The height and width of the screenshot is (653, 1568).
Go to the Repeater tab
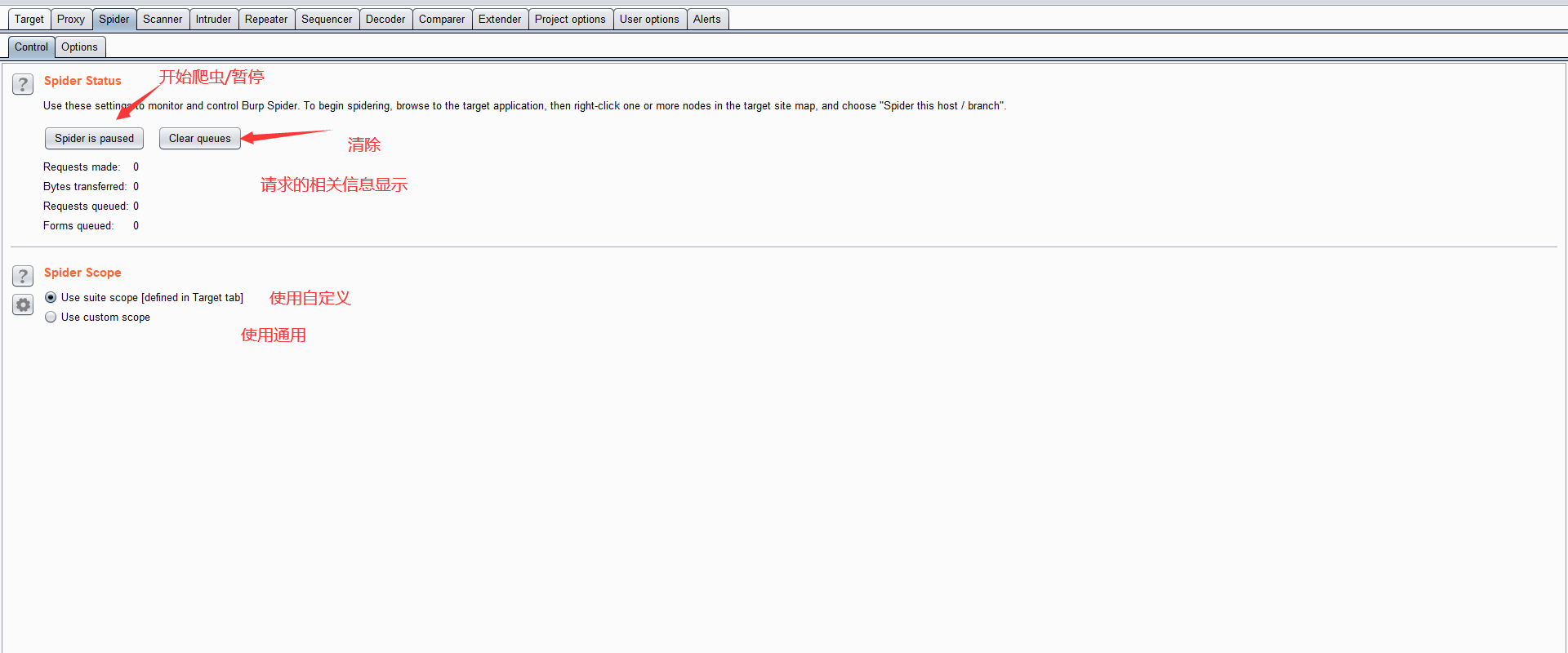[x=266, y=19]
